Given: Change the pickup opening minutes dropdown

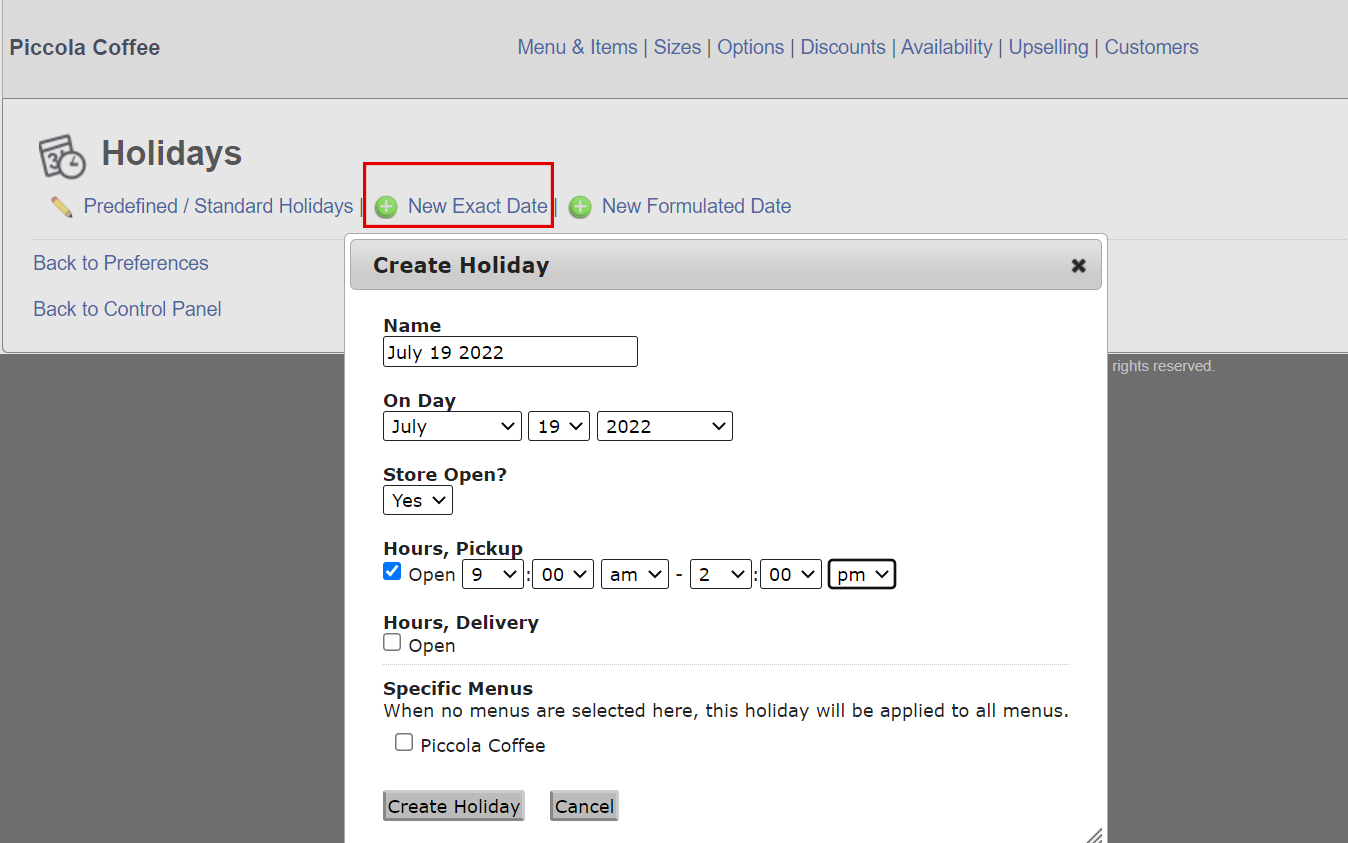Looking at the screenshot, I should pyautogui.click(x=564, y=574).
